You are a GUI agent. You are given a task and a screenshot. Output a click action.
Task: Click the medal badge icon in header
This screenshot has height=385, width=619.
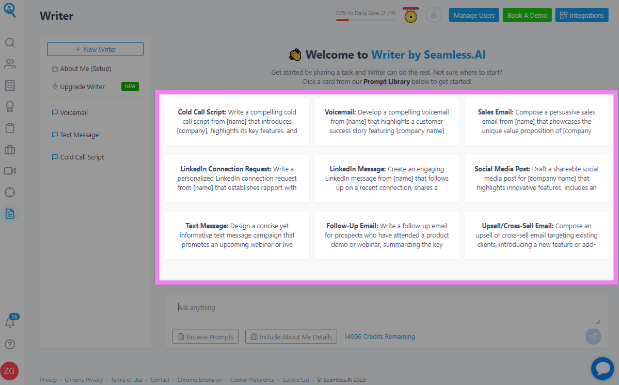(411, 15)
